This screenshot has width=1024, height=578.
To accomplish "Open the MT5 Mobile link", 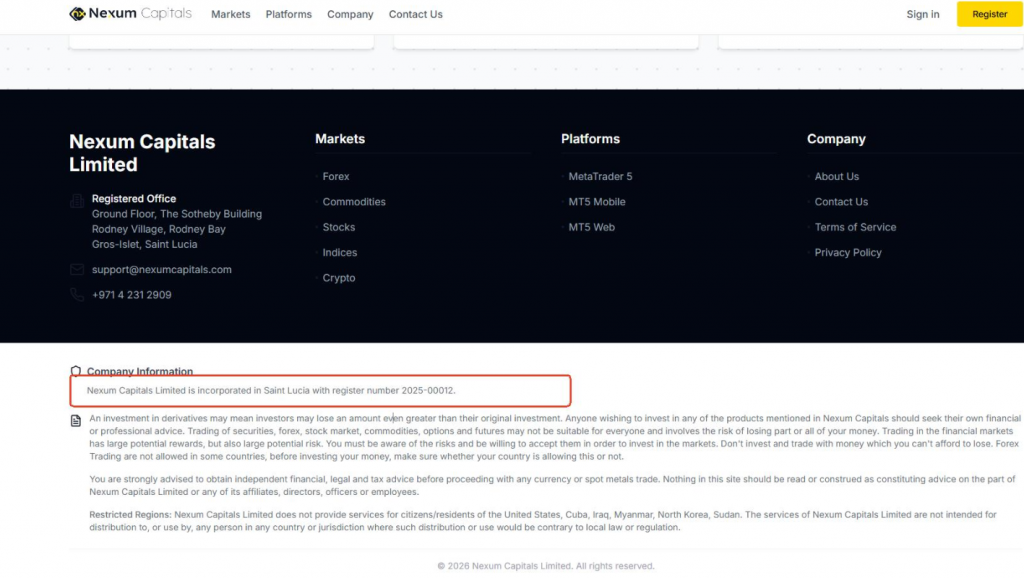I will coord(597,202).
